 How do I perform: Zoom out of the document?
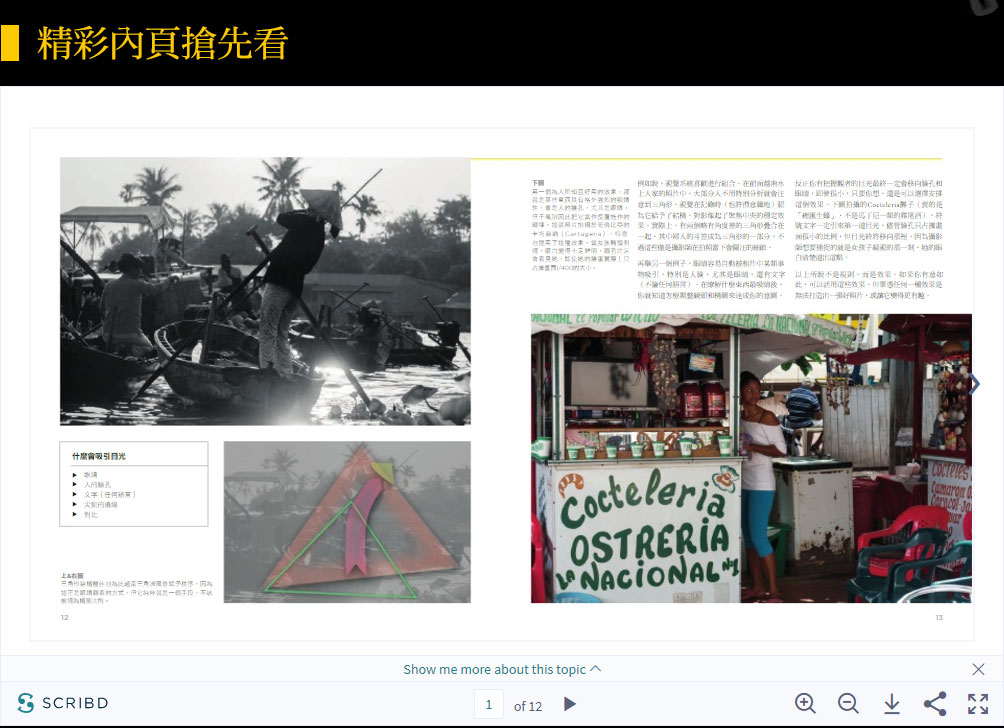click(848, 703)
